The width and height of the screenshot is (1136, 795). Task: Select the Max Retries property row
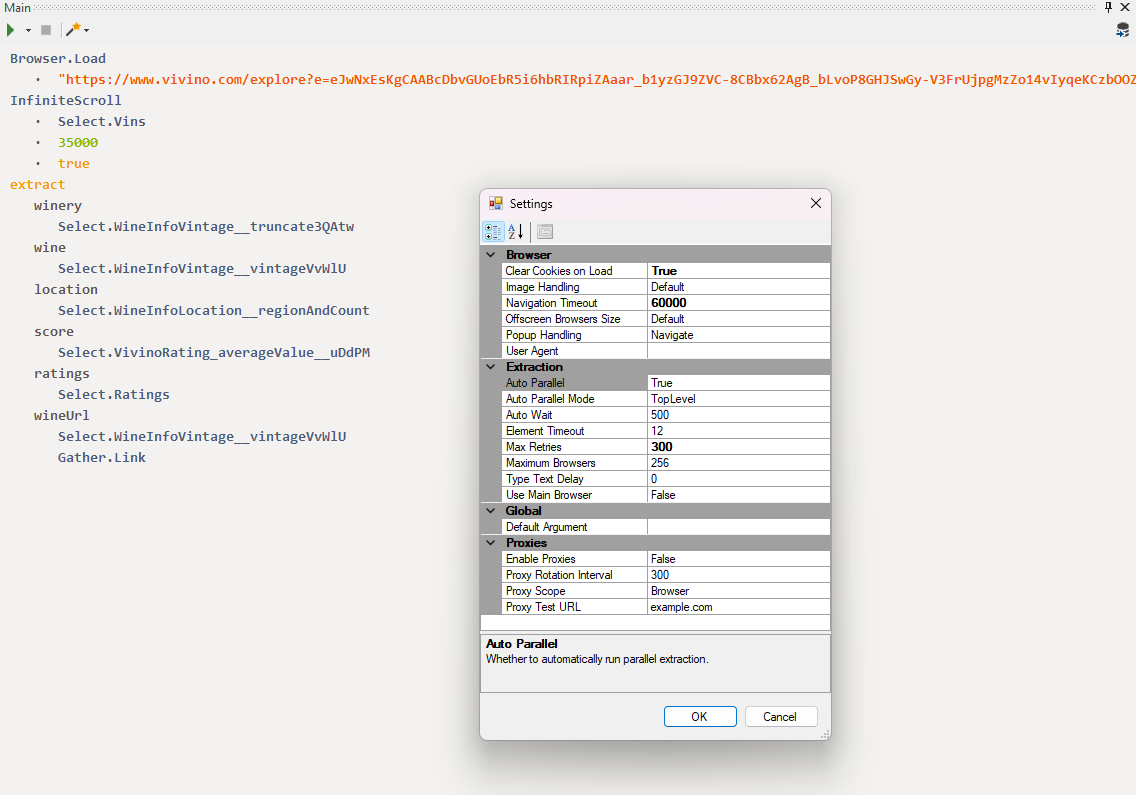[574, 447]
